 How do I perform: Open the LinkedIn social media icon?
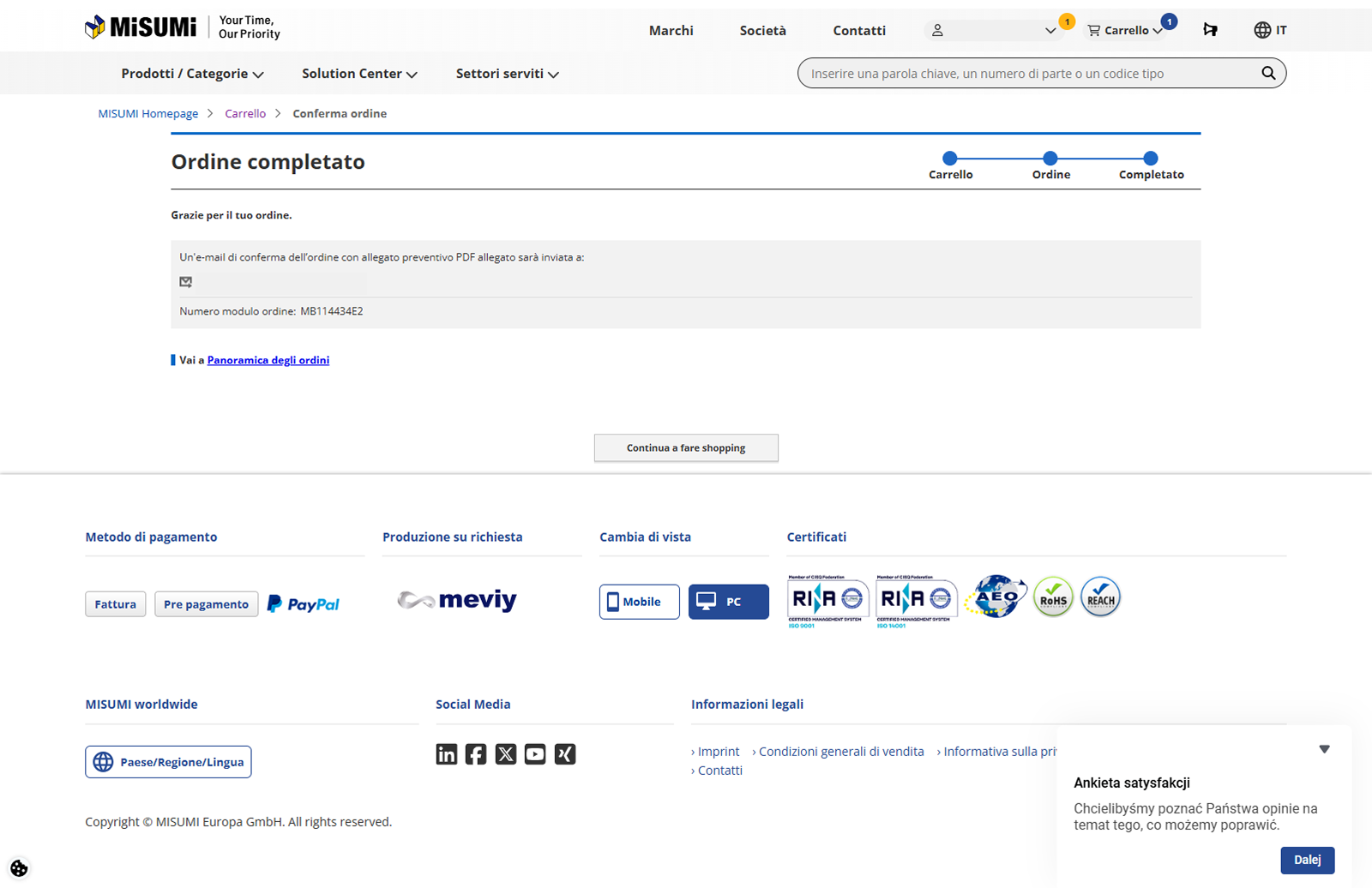(447, 754)
